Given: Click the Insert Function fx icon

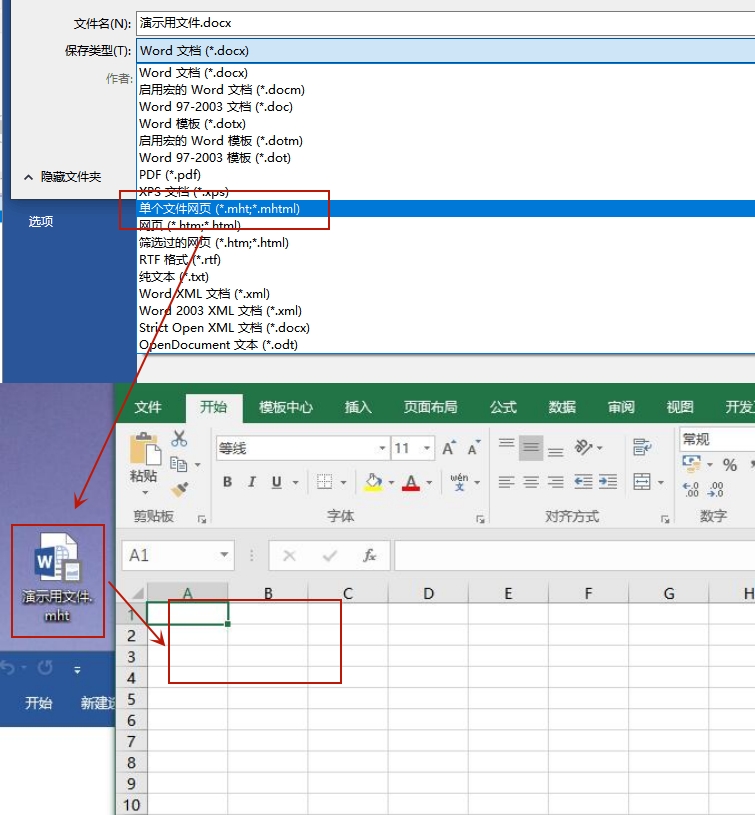Looking at the screenshot, I should coord(369,555).
